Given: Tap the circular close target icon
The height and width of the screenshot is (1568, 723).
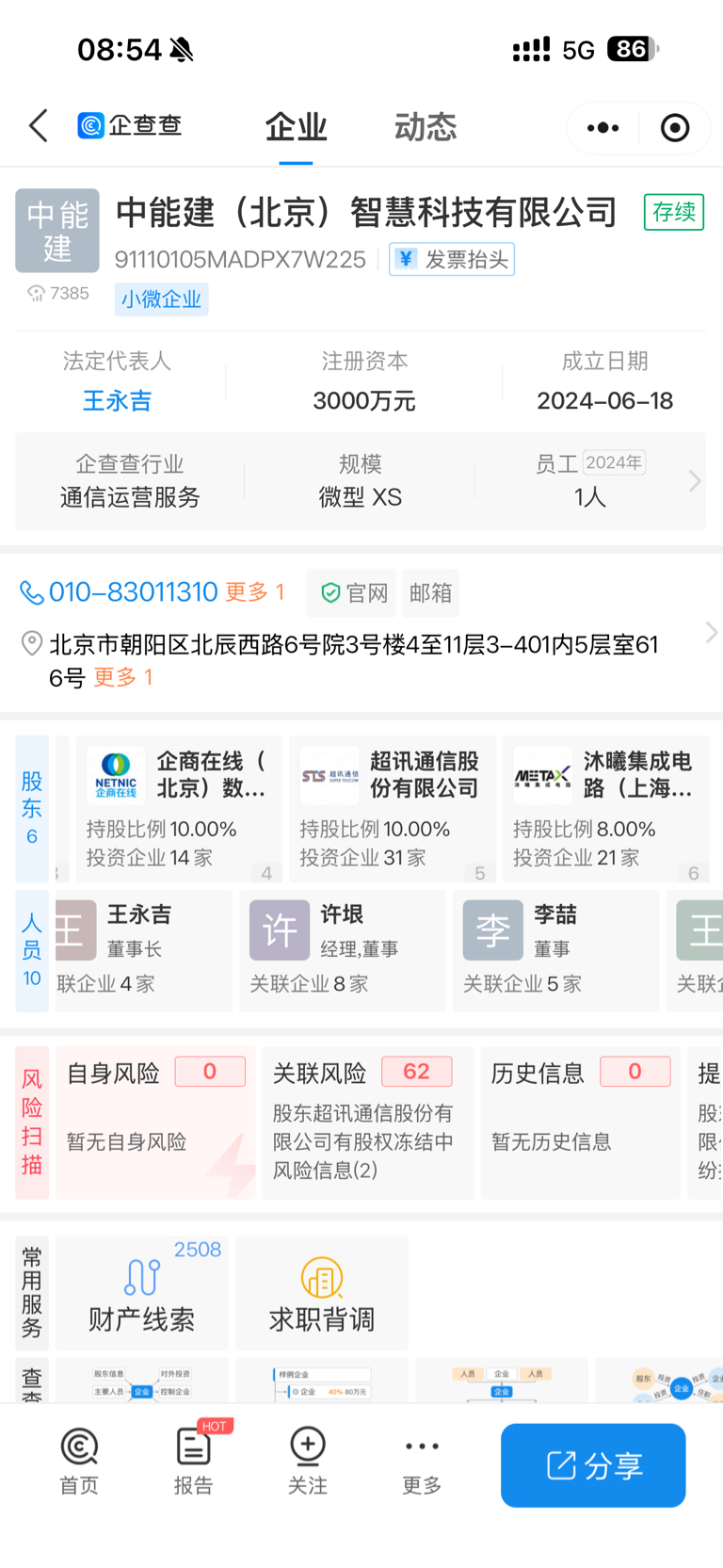Looking at the screenshot, I should tap(675, 127).
